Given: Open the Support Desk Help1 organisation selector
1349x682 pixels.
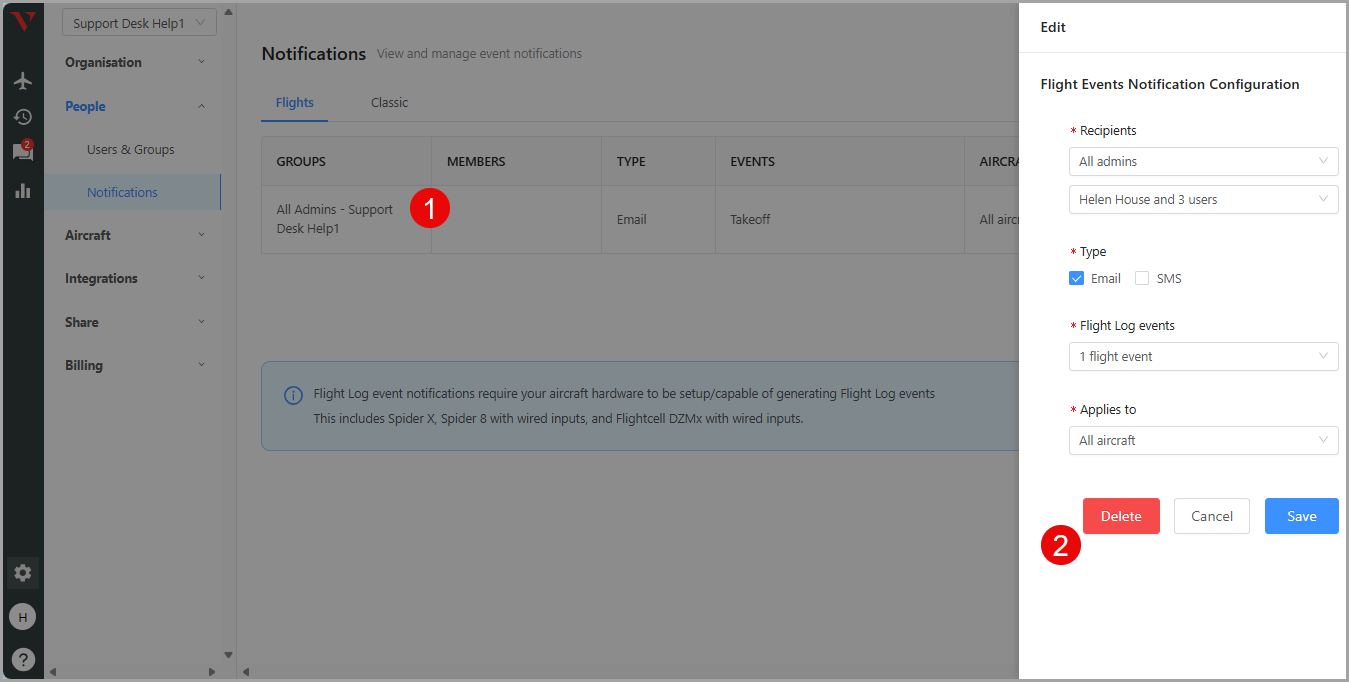Looking at the screenshot, I should pyautogui.click(x=139, y=23).
